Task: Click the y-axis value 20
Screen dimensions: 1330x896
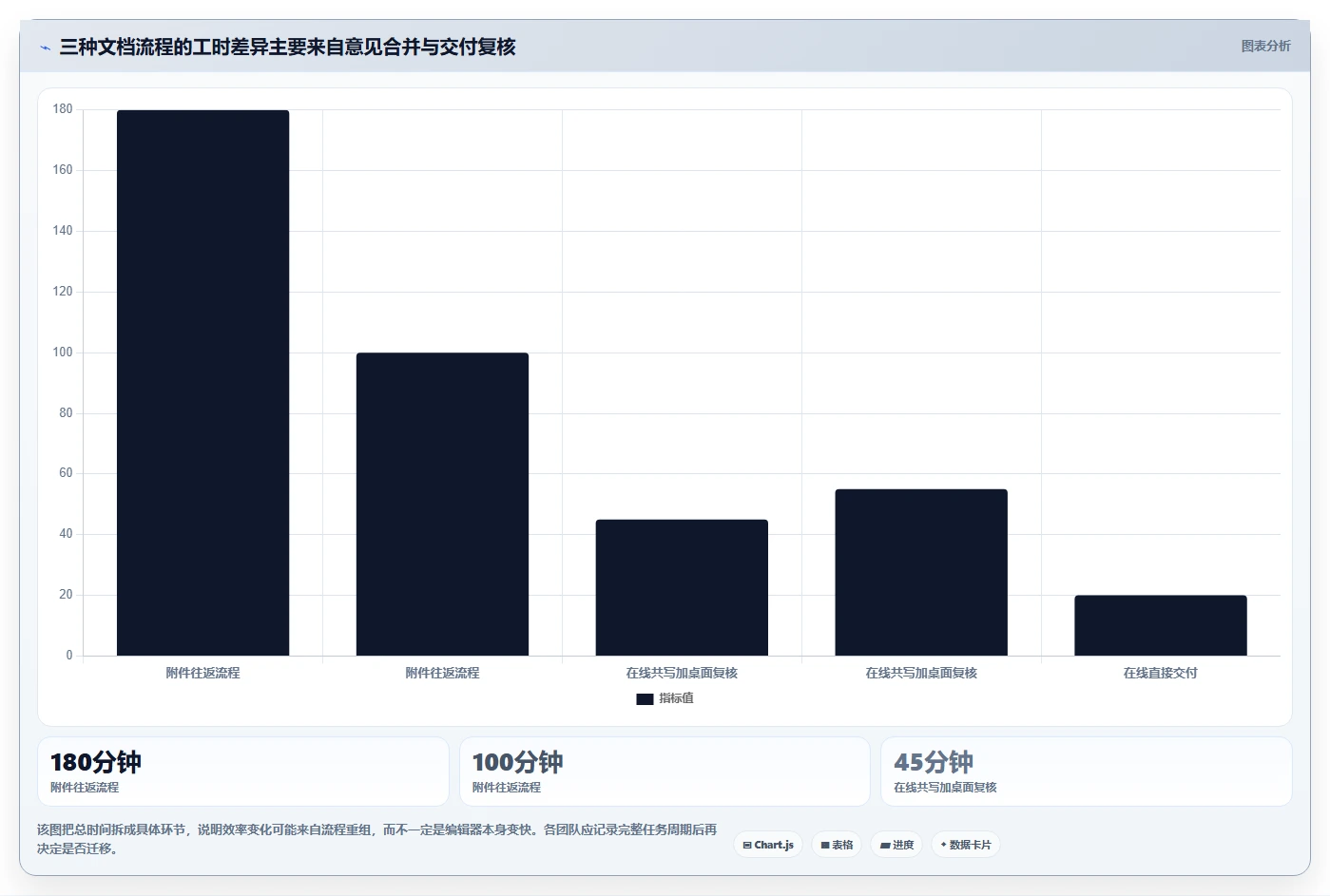Action: 66,595
